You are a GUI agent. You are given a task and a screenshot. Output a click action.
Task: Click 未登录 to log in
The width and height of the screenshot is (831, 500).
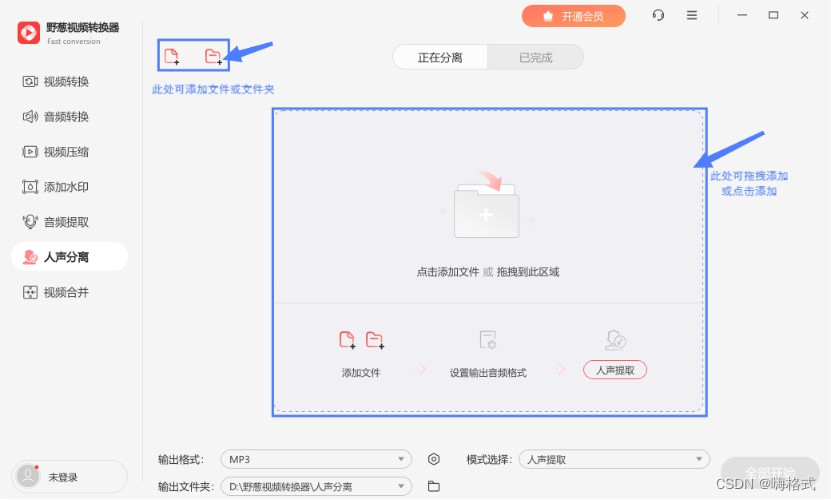63,477
